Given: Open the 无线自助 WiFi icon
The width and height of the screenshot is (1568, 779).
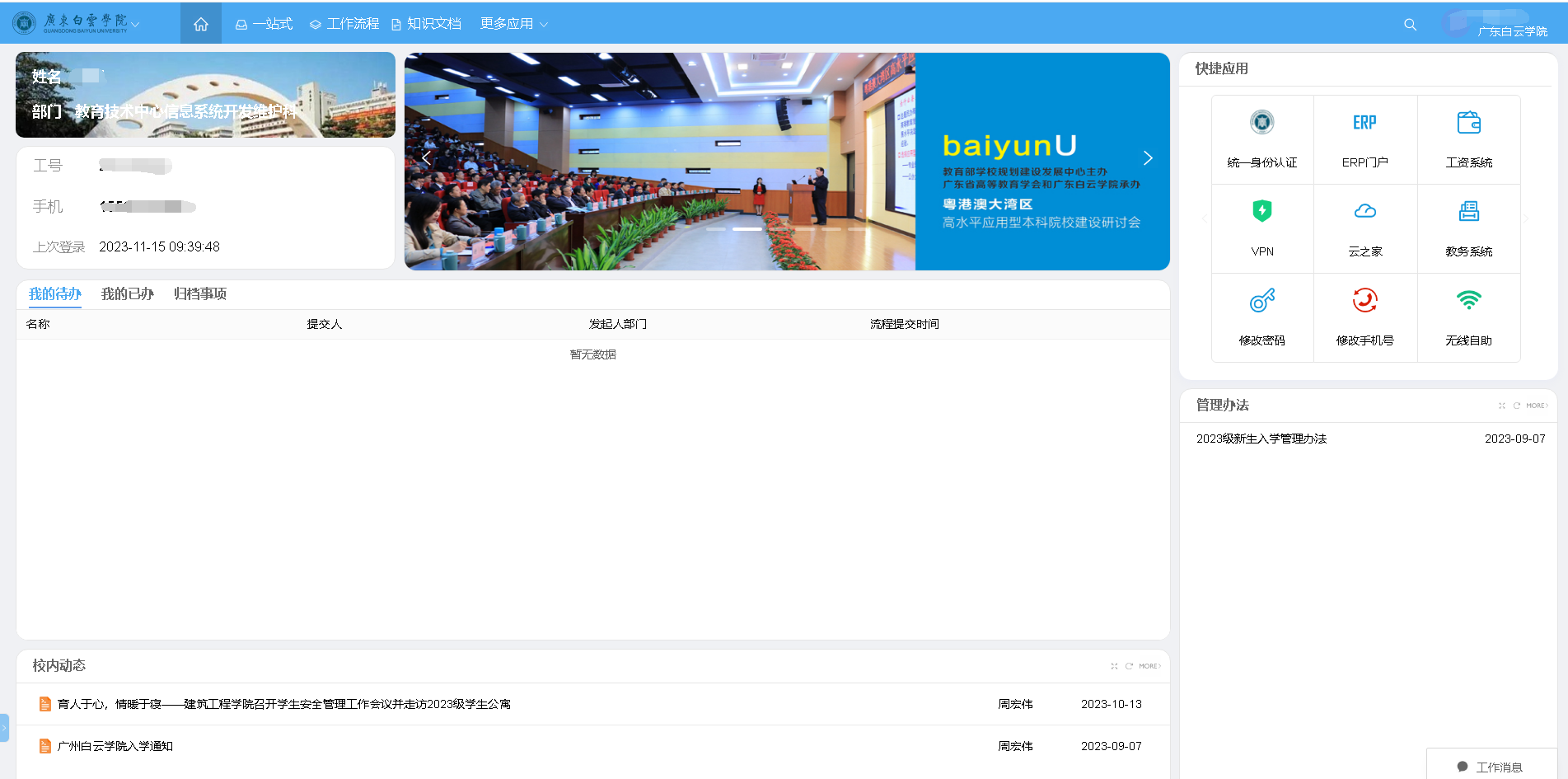Looking at the screenshot, I should tap(1468, 301).
